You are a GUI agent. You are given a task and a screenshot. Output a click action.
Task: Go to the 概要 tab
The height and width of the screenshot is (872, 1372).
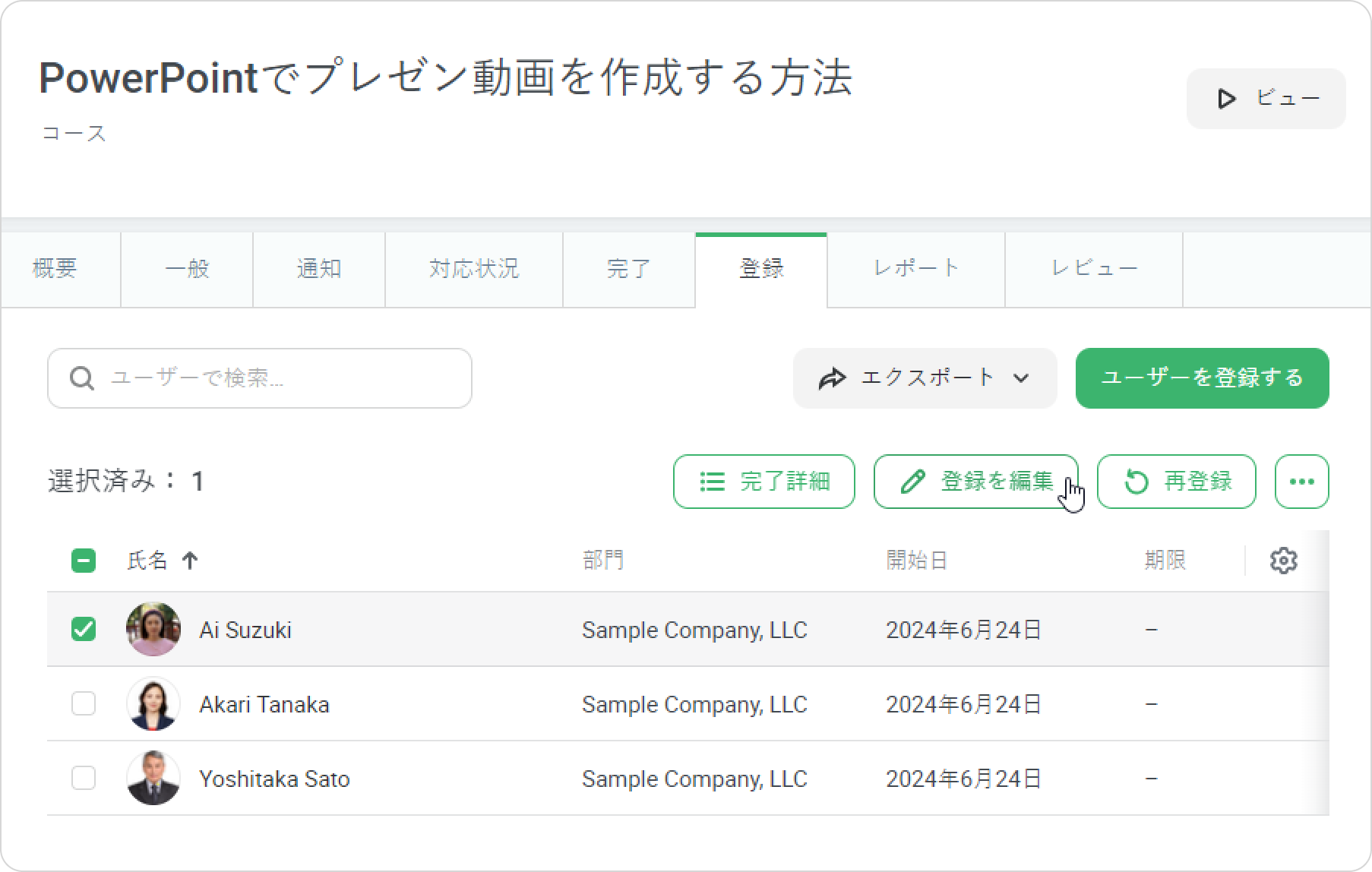(x=55, y=269)
